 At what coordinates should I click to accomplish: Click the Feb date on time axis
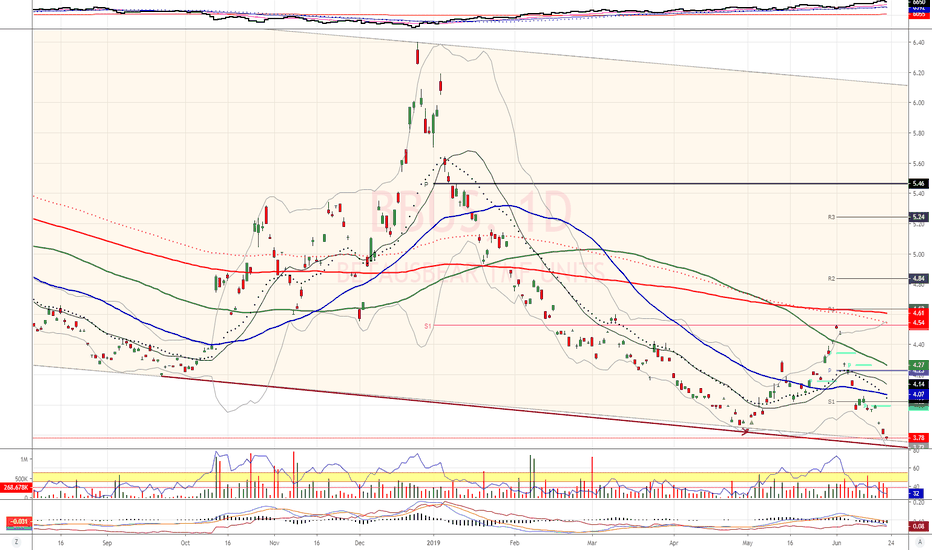[x=515, y=543]
